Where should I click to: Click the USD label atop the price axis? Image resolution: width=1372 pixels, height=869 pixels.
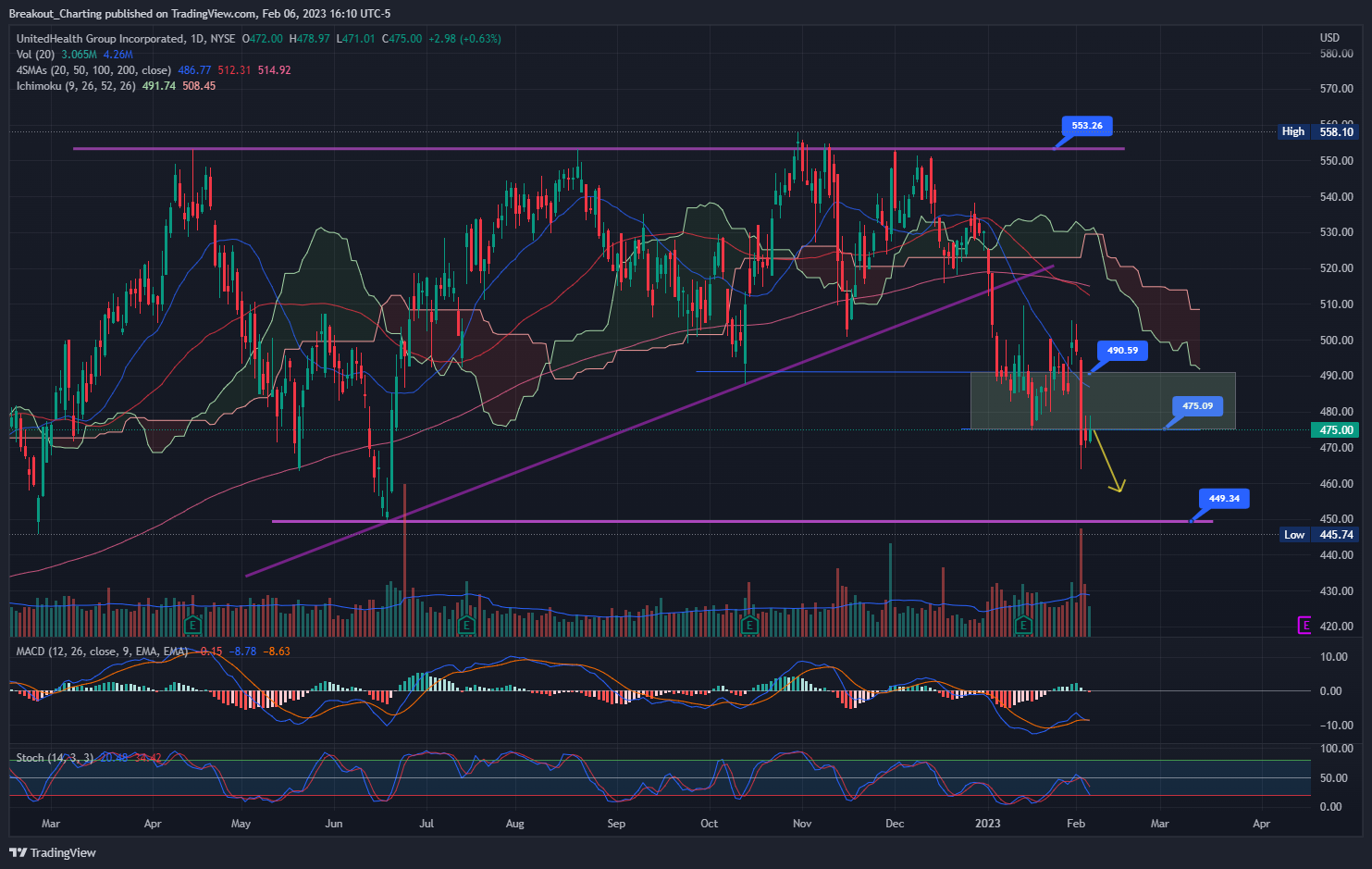click(x=1329, y=38)
